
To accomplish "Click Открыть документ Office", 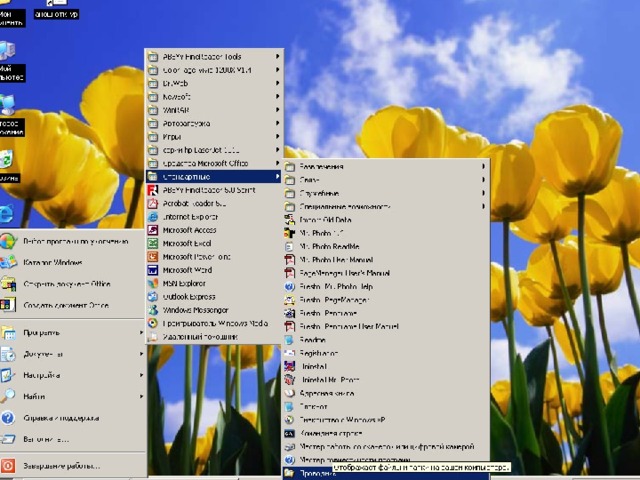I will coord(73,284).
